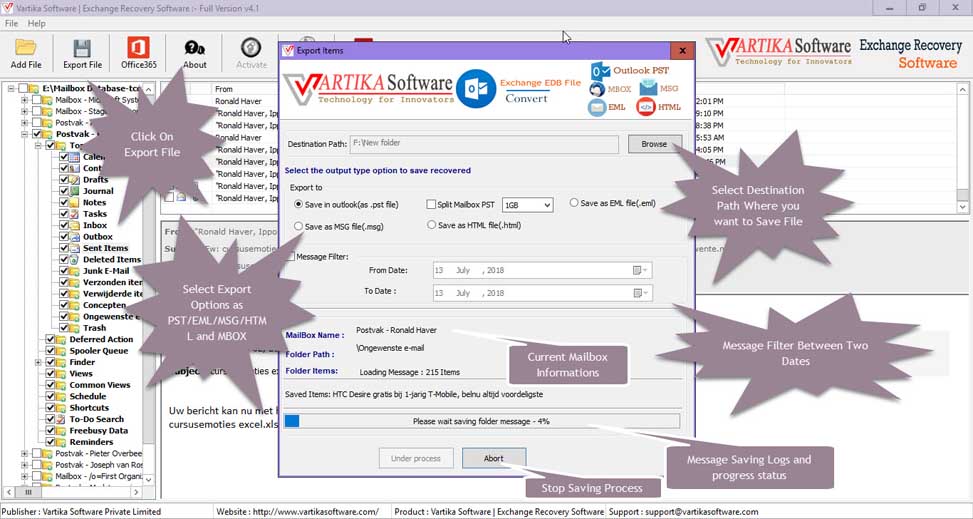Uncheck the Trash folder checkbox

65,328
